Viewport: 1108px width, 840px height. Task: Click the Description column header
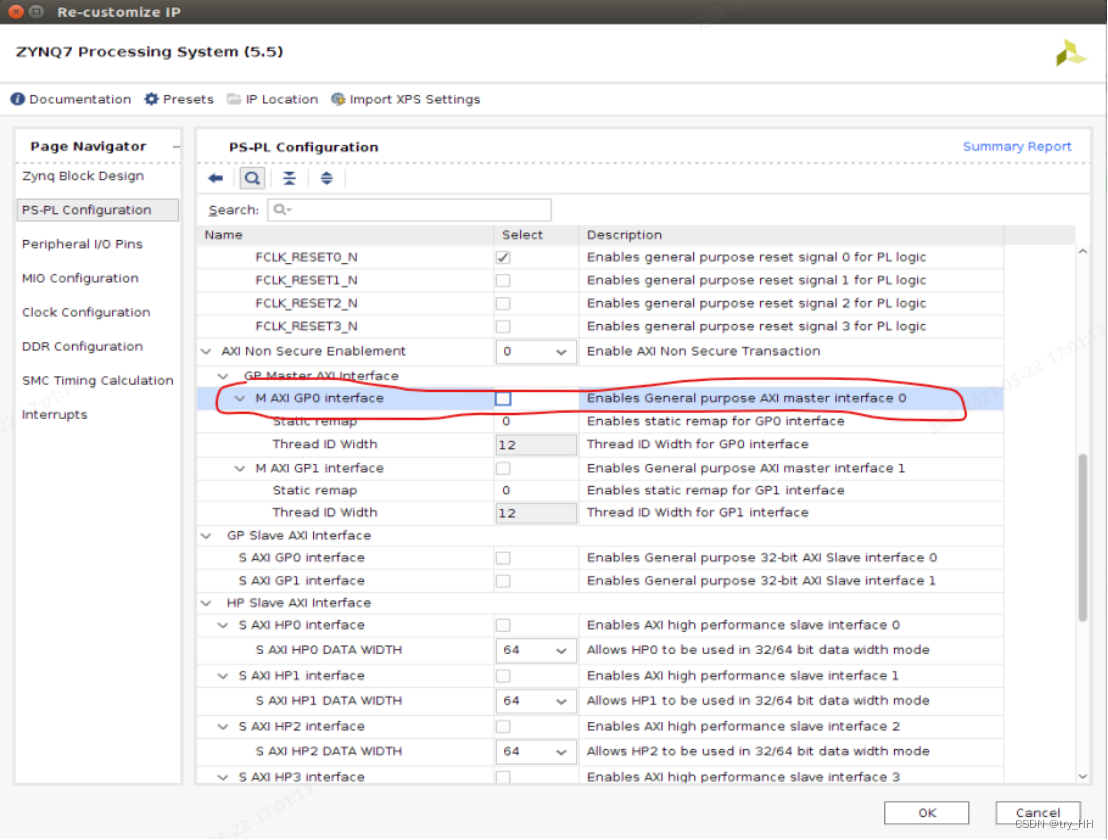click(791, 235)
